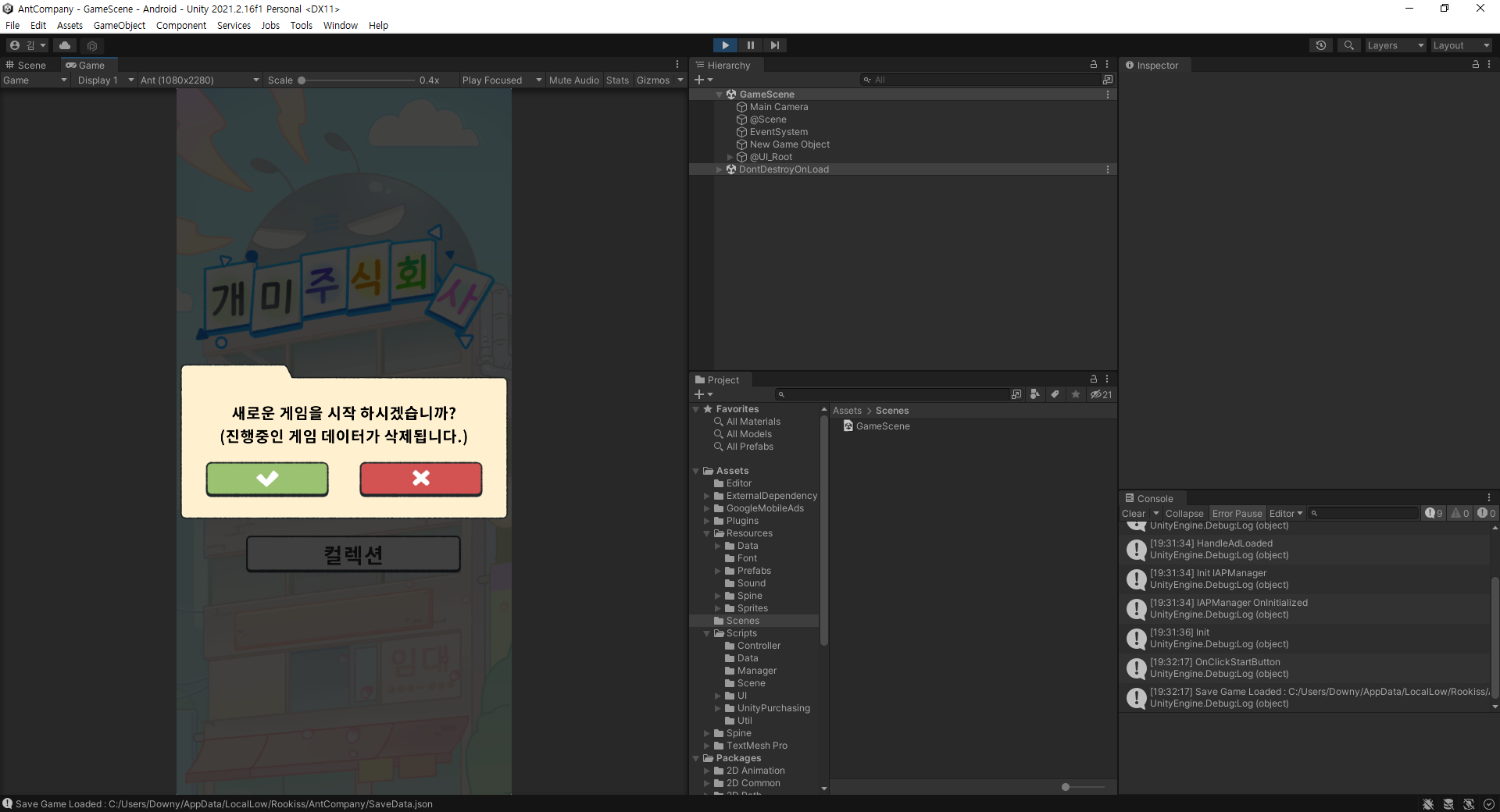
Task: Toggle info messages count 9 in Console
Action: click(1434, 513)
